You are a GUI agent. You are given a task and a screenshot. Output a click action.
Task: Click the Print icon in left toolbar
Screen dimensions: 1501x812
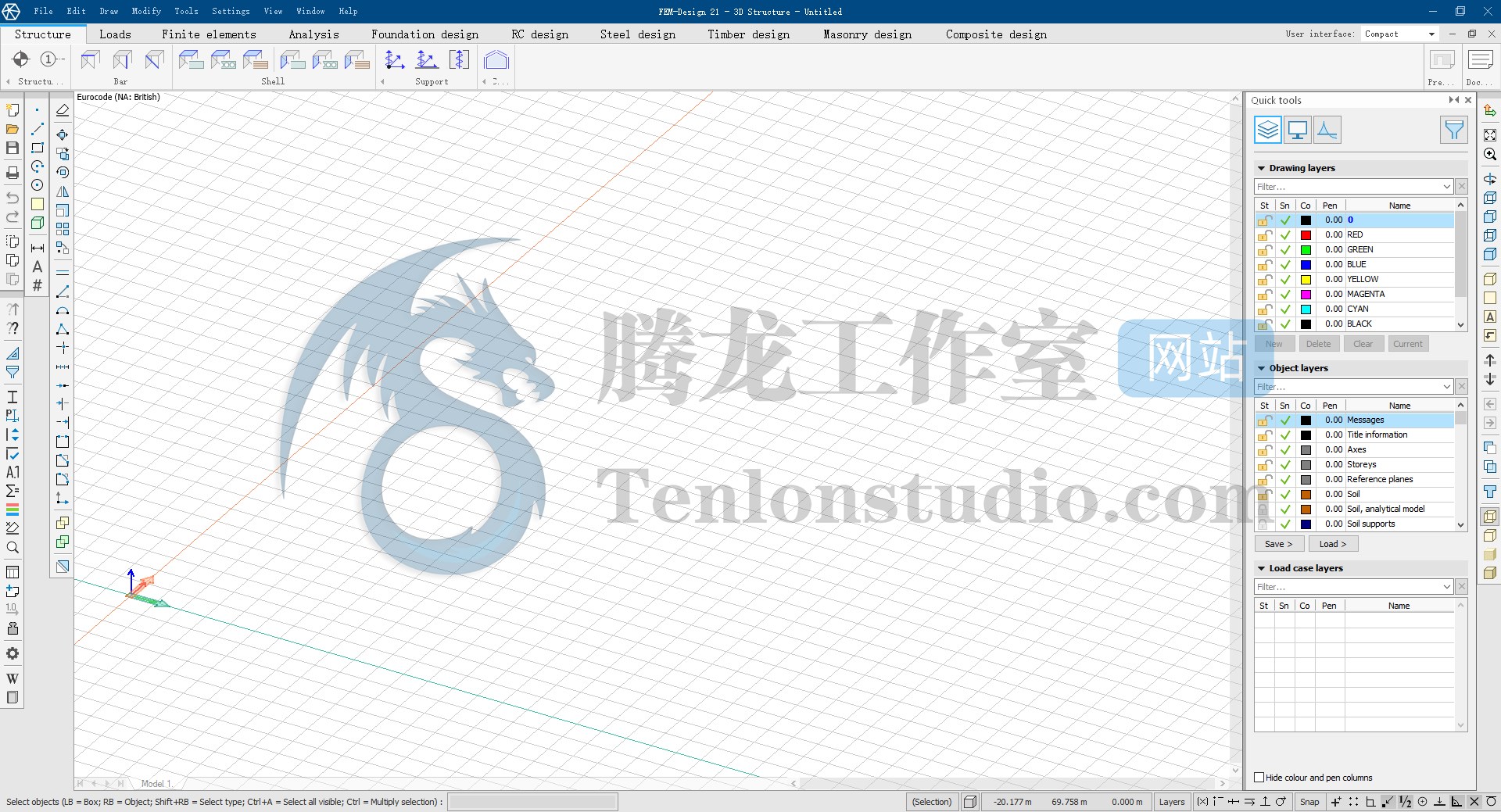pos(13,173)
